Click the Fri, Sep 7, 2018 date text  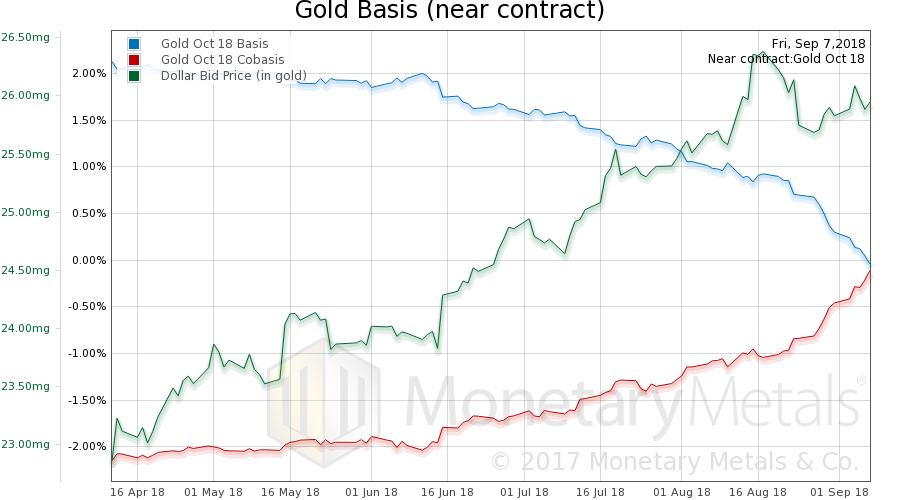[x=818, y=43]
